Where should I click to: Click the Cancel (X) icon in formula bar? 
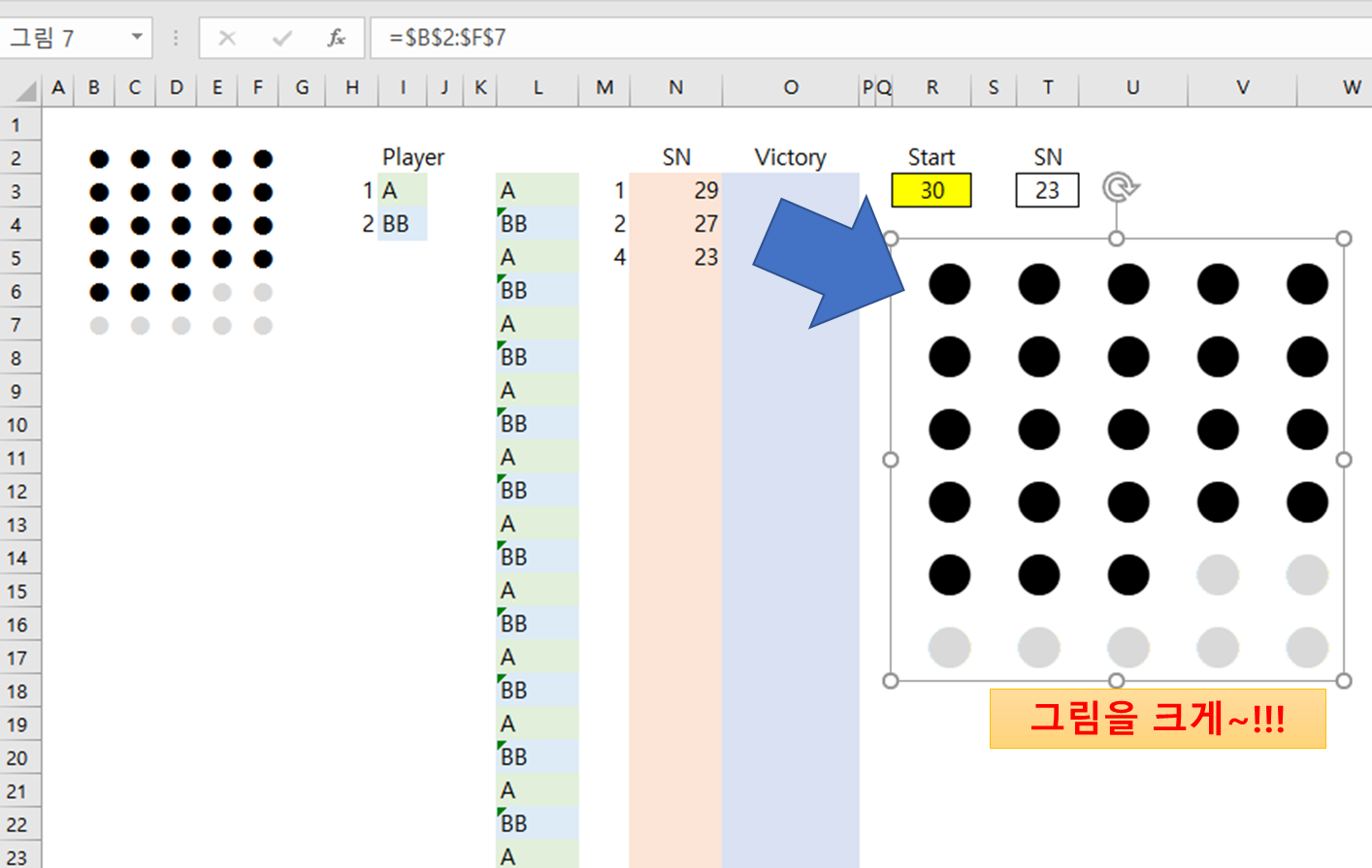click(227, 38)
